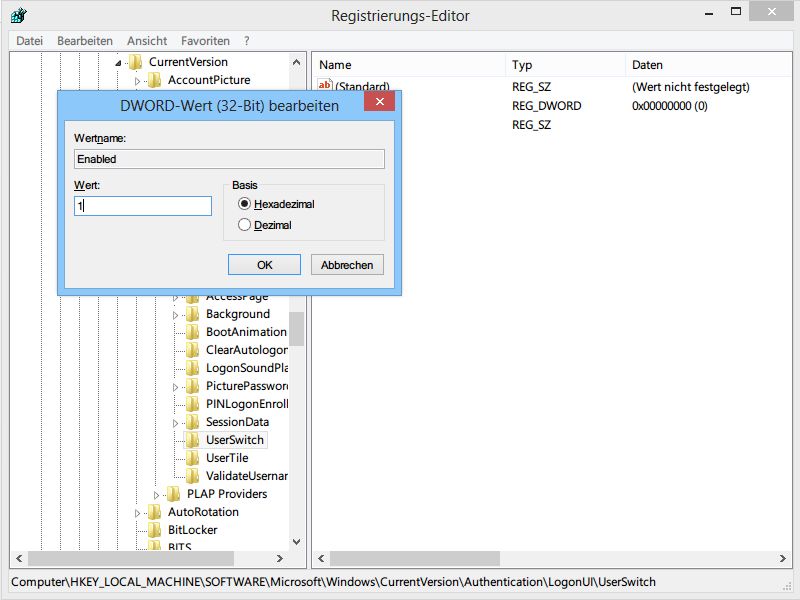
Task: Click the tree pane horizontal scrollbar thumb
Action: click(131, 559)
